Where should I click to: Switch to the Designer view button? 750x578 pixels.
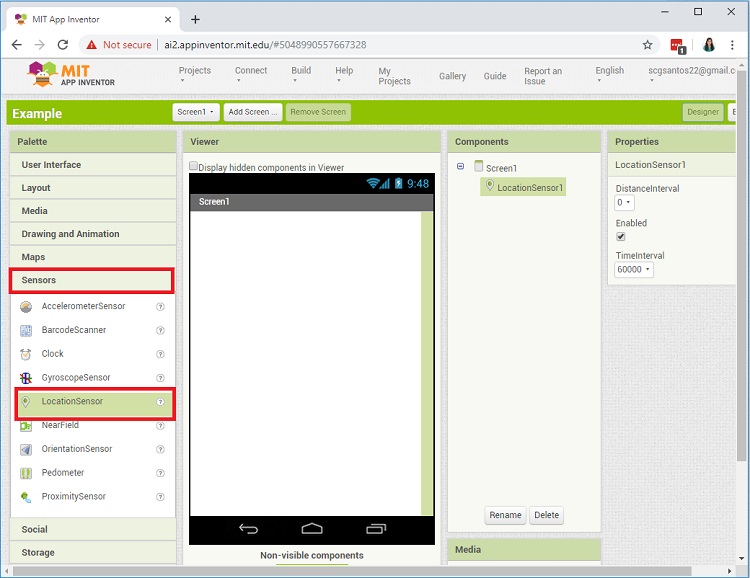[703, 112]
